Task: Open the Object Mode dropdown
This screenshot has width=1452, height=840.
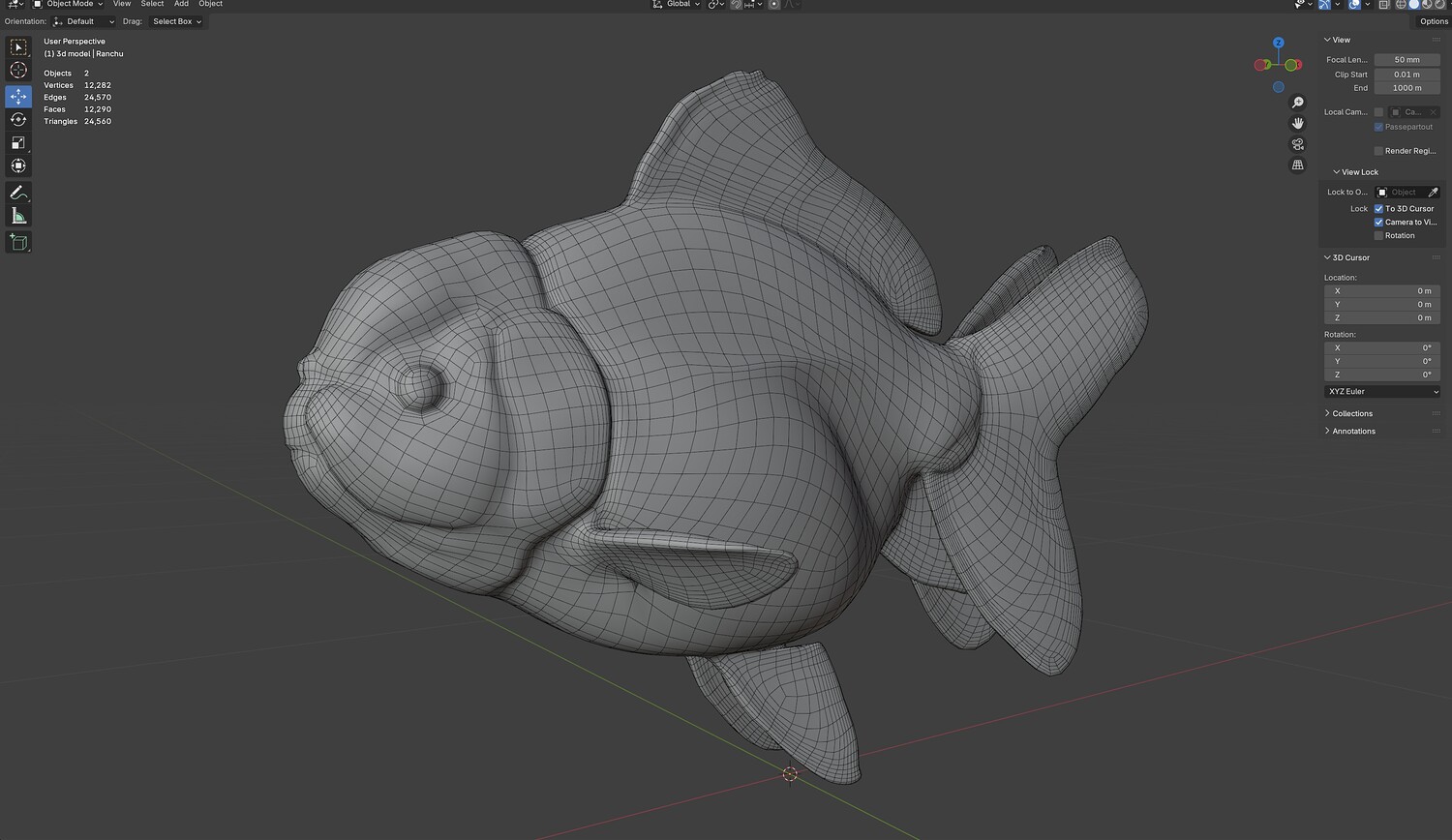Action: click(69, 5)
